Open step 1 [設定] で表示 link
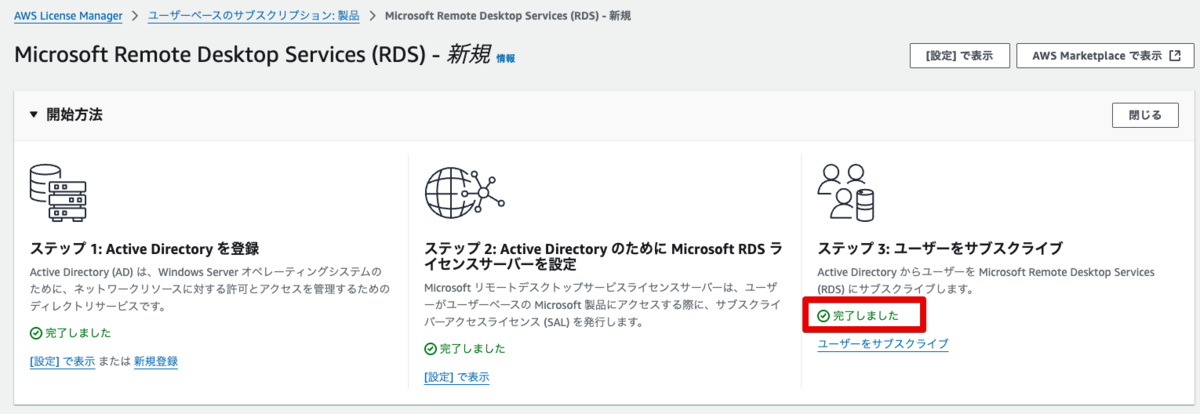1200x414 pixels. pos(62,361)
